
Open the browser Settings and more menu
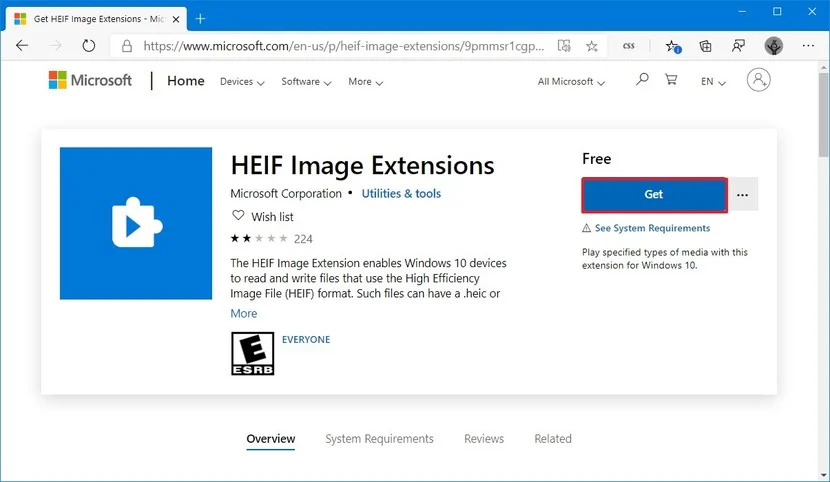(808, 46)
